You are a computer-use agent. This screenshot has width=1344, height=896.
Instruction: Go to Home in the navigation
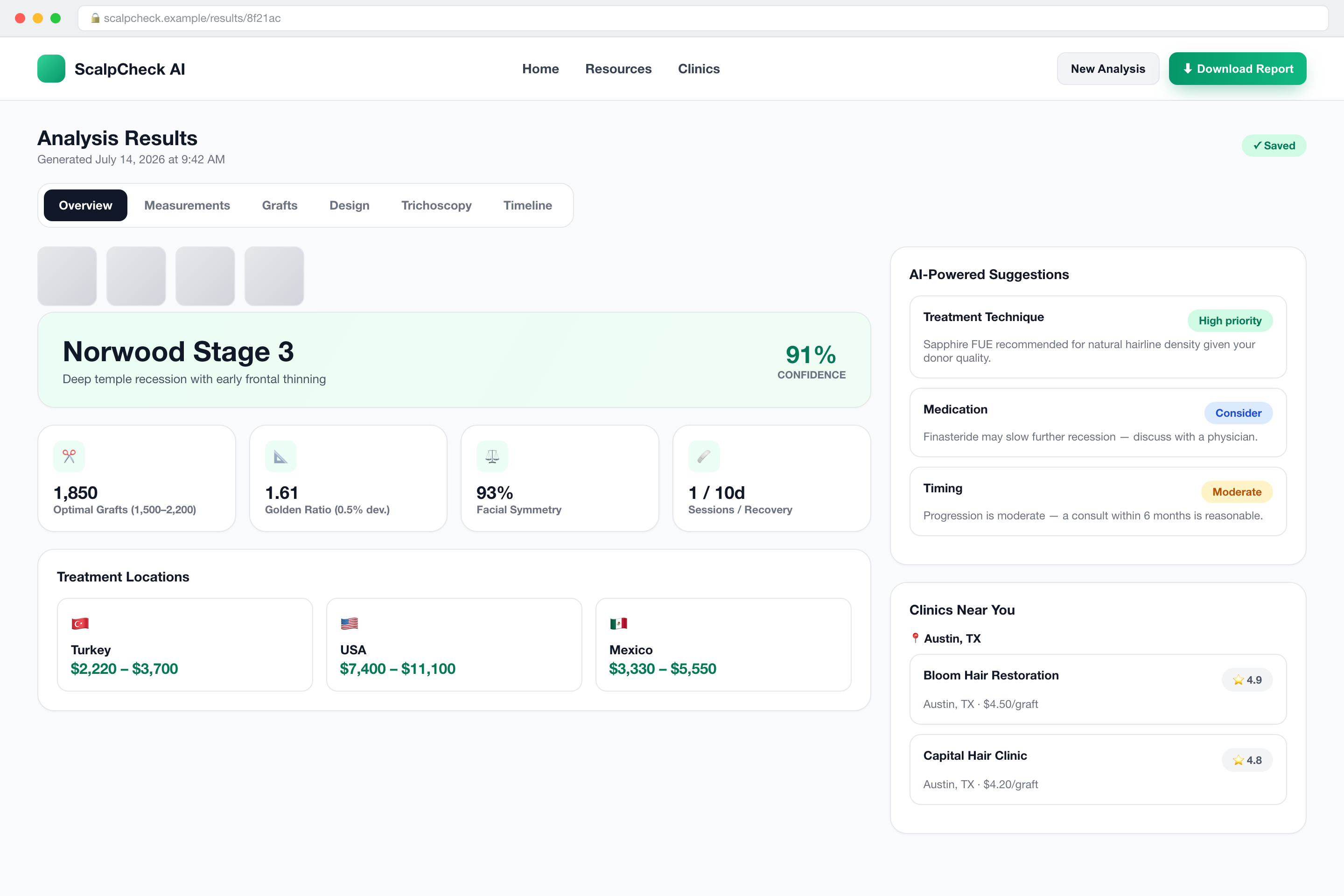point(540,69)
